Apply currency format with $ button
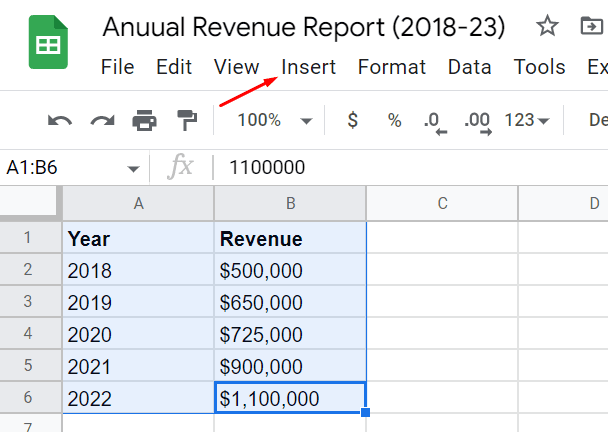The height and width of the screenshot is (432, 608). click(352, 120)
